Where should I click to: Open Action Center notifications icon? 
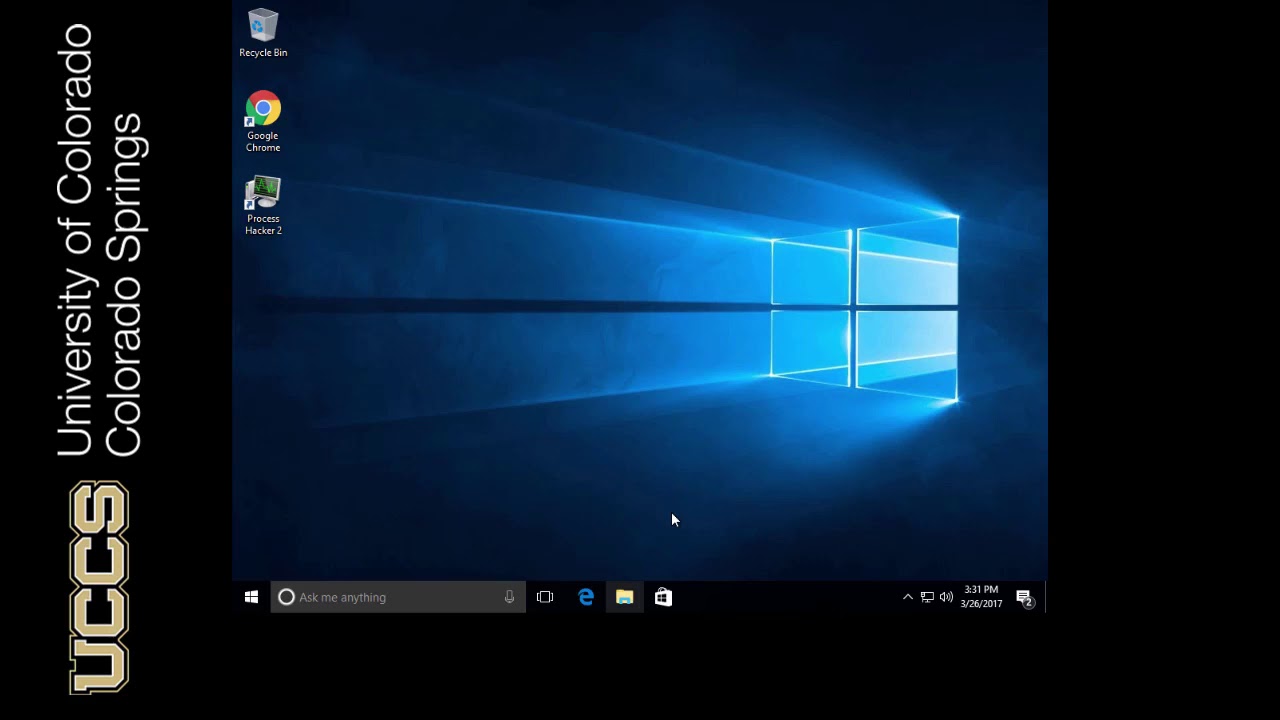click(x=1024, y=598)
